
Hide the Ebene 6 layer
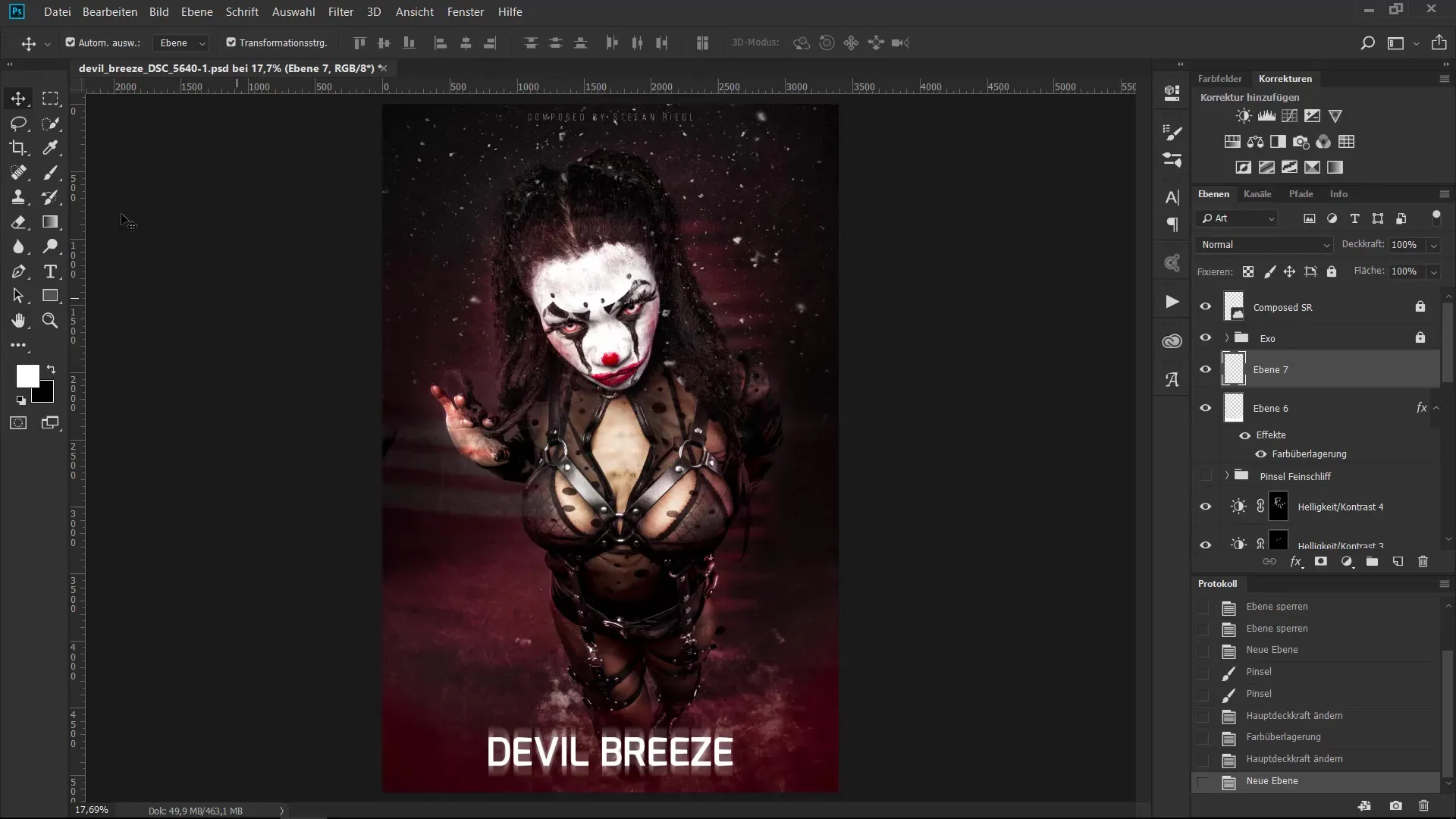(1205, 408)
